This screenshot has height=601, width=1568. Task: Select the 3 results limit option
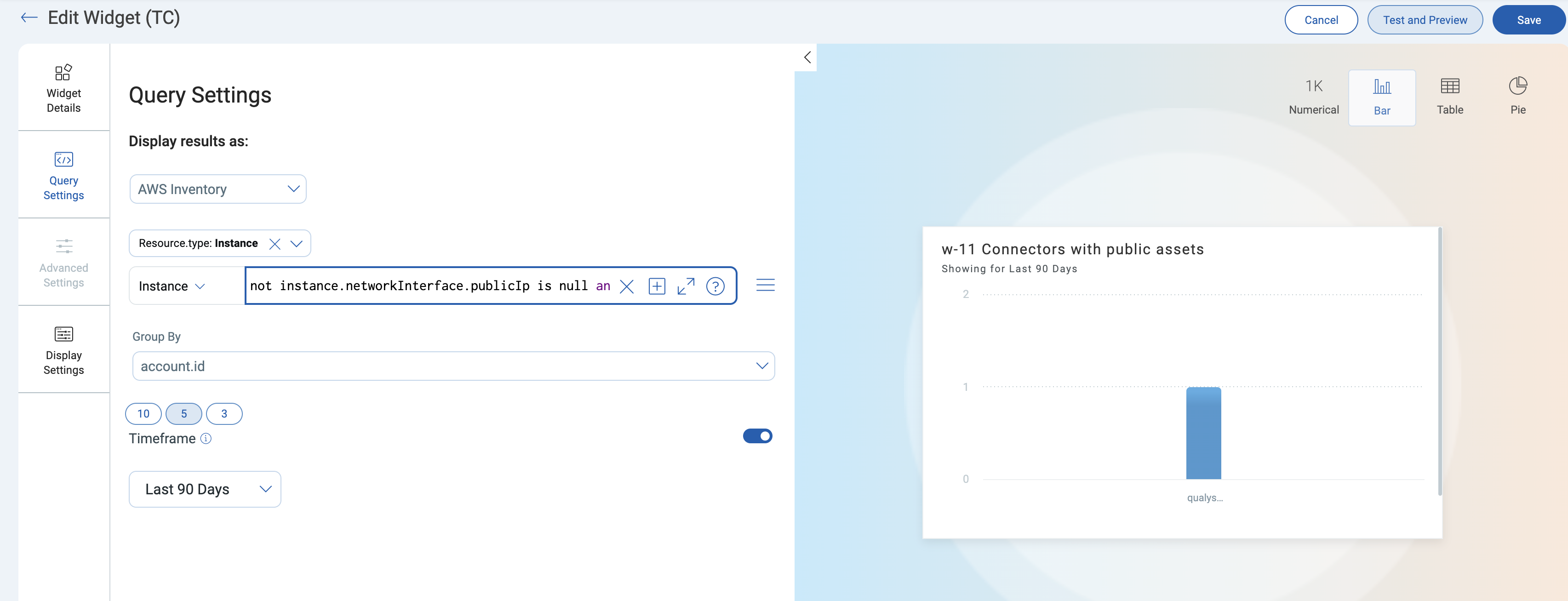click(x=224, y=414)
